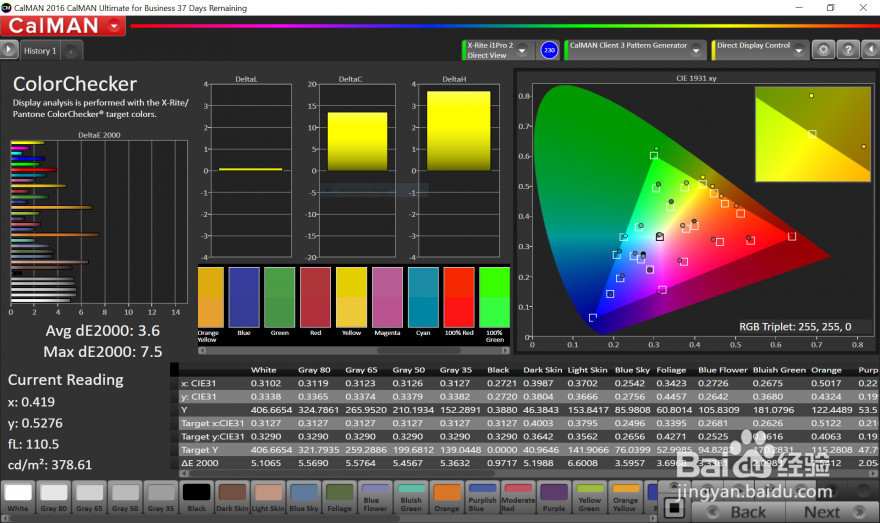
Task: Click the 'RGB Triplet: 255, 255, 0' label
Action: click(x=795, y=327)
